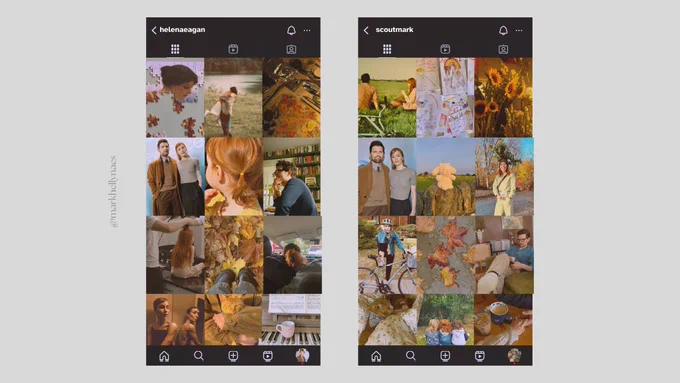The width and height of the screenshot is (680, 383).
Task: Select tagged photos tab on scoutmark
Action: click(x=503, y=49)
